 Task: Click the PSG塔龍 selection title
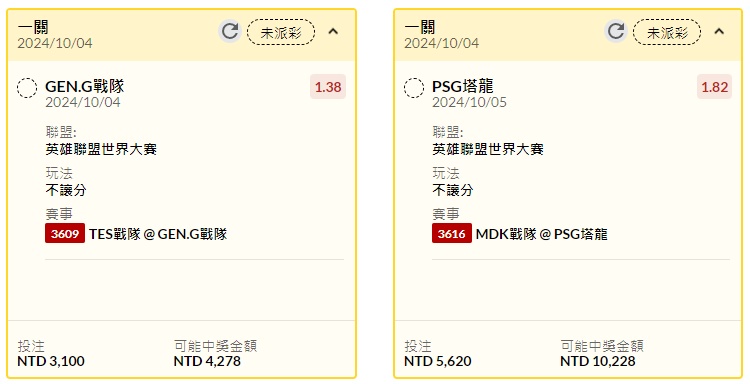point(463,87)
